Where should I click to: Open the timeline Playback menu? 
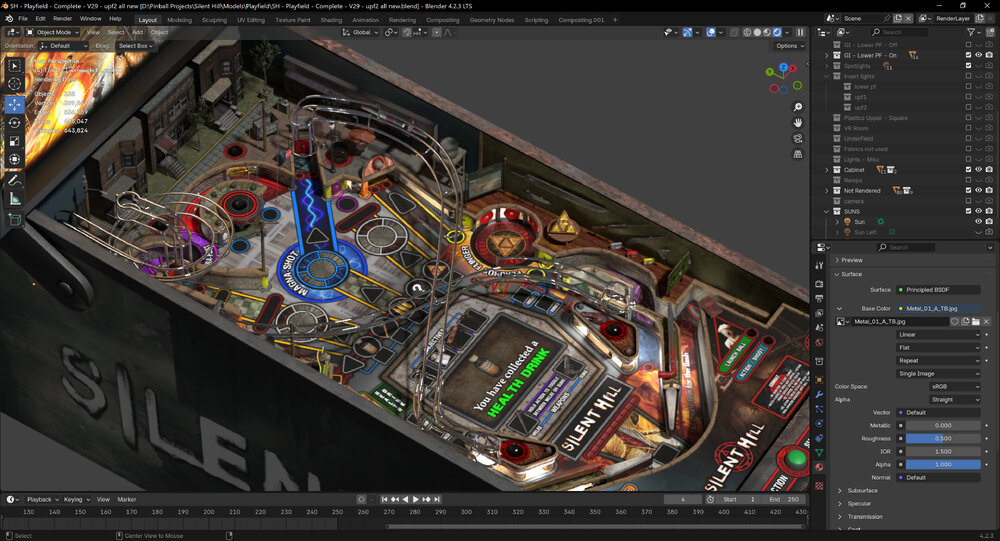click(42, 500)
